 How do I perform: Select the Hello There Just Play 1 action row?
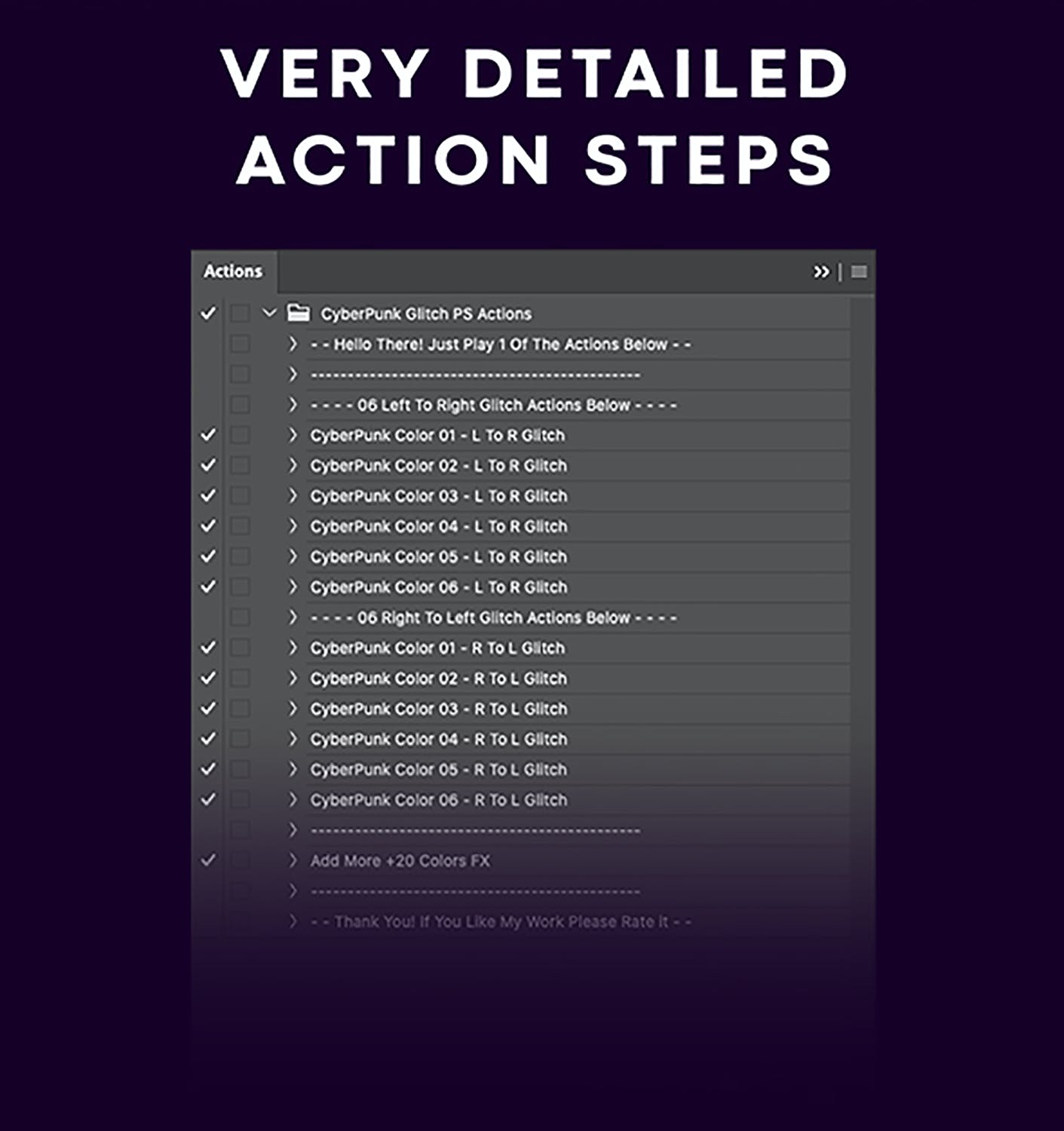501,345
